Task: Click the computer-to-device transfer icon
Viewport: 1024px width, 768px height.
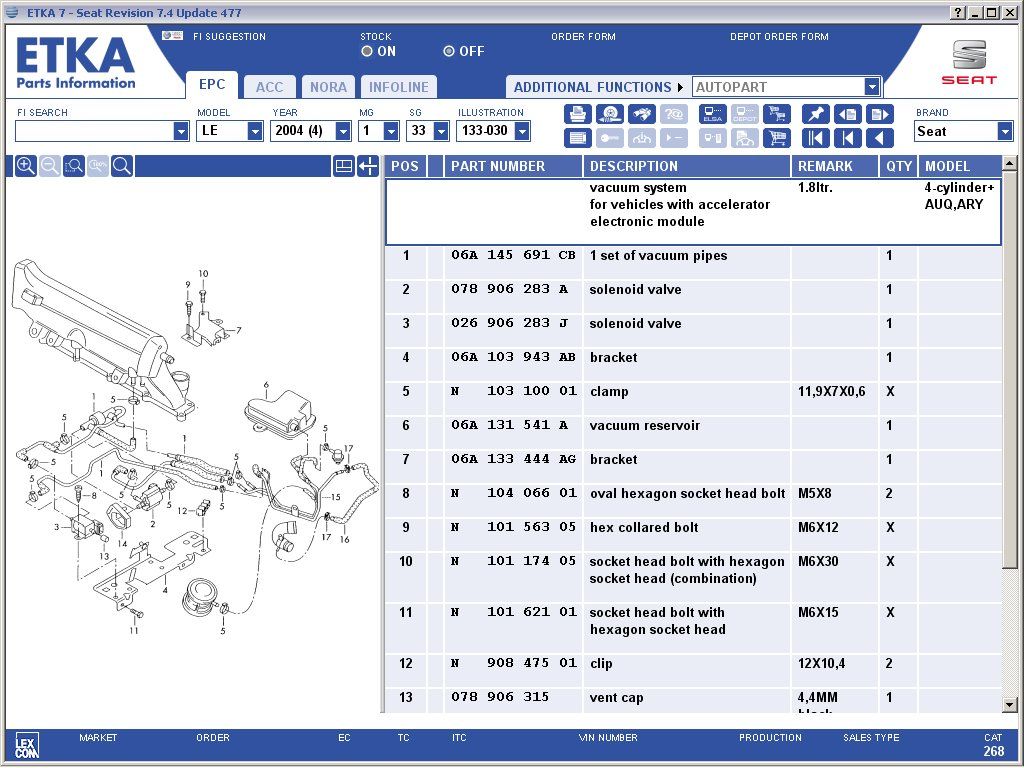Action: 712,138
